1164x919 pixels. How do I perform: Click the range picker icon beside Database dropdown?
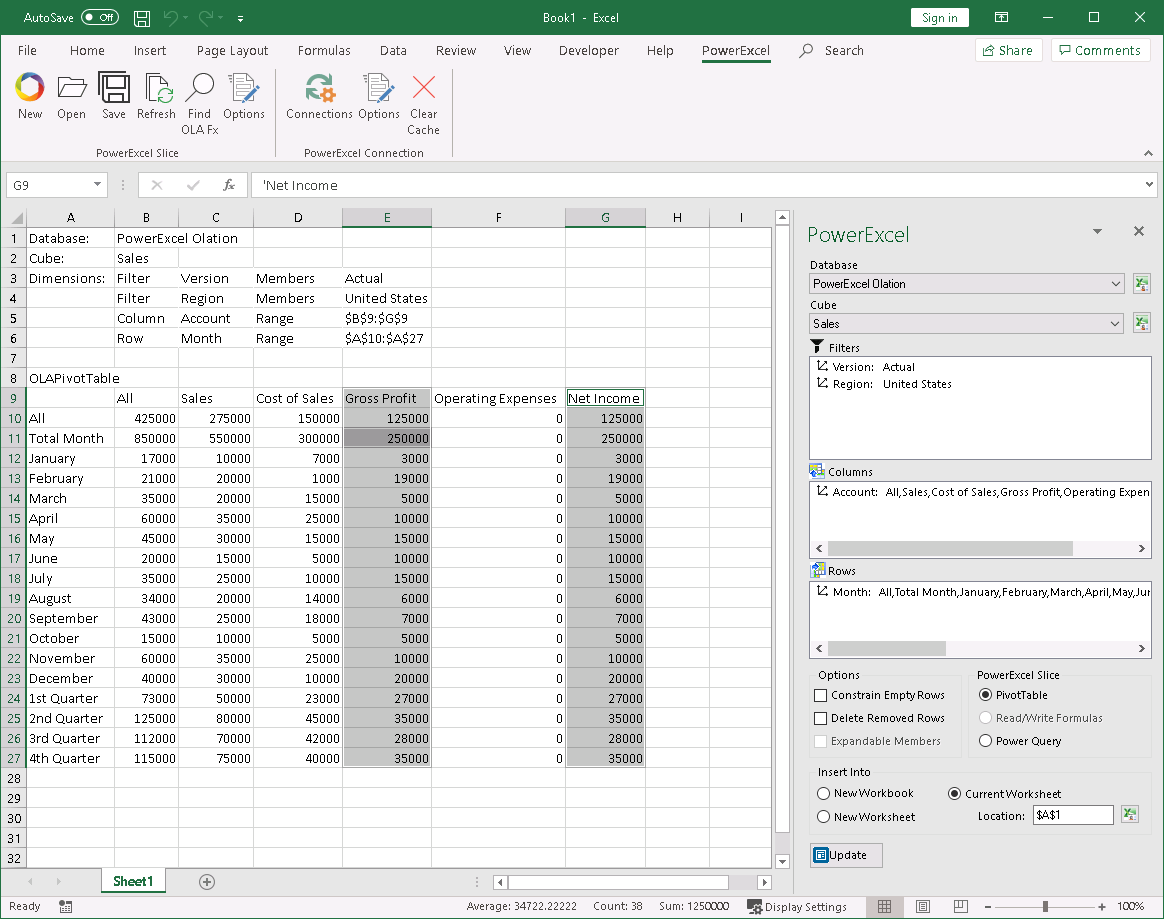point(1142,284)
